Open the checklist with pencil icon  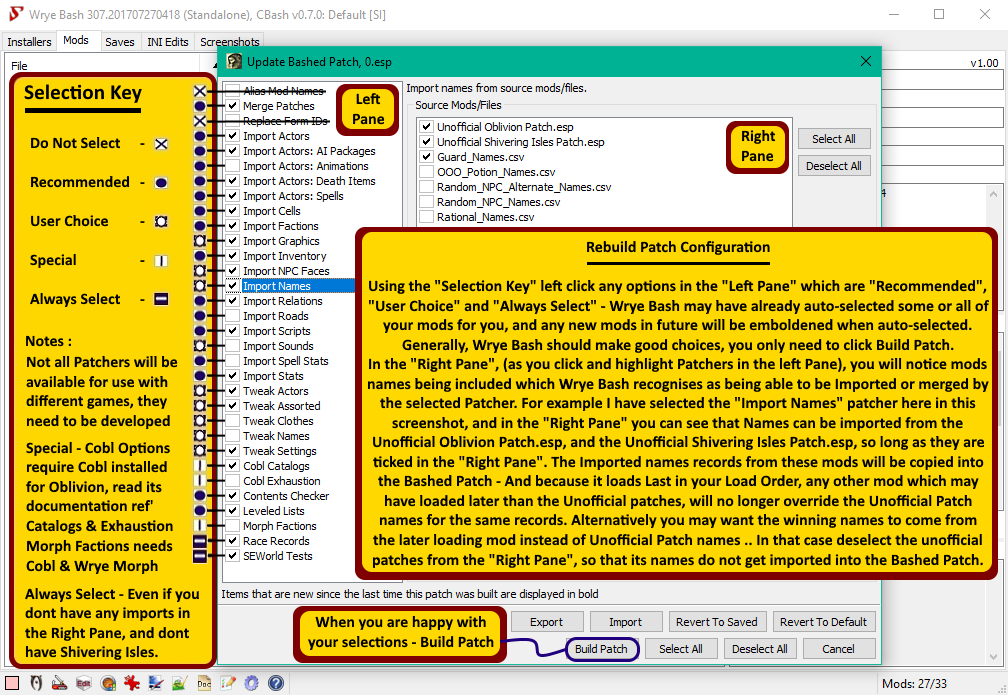click(228, 683)
